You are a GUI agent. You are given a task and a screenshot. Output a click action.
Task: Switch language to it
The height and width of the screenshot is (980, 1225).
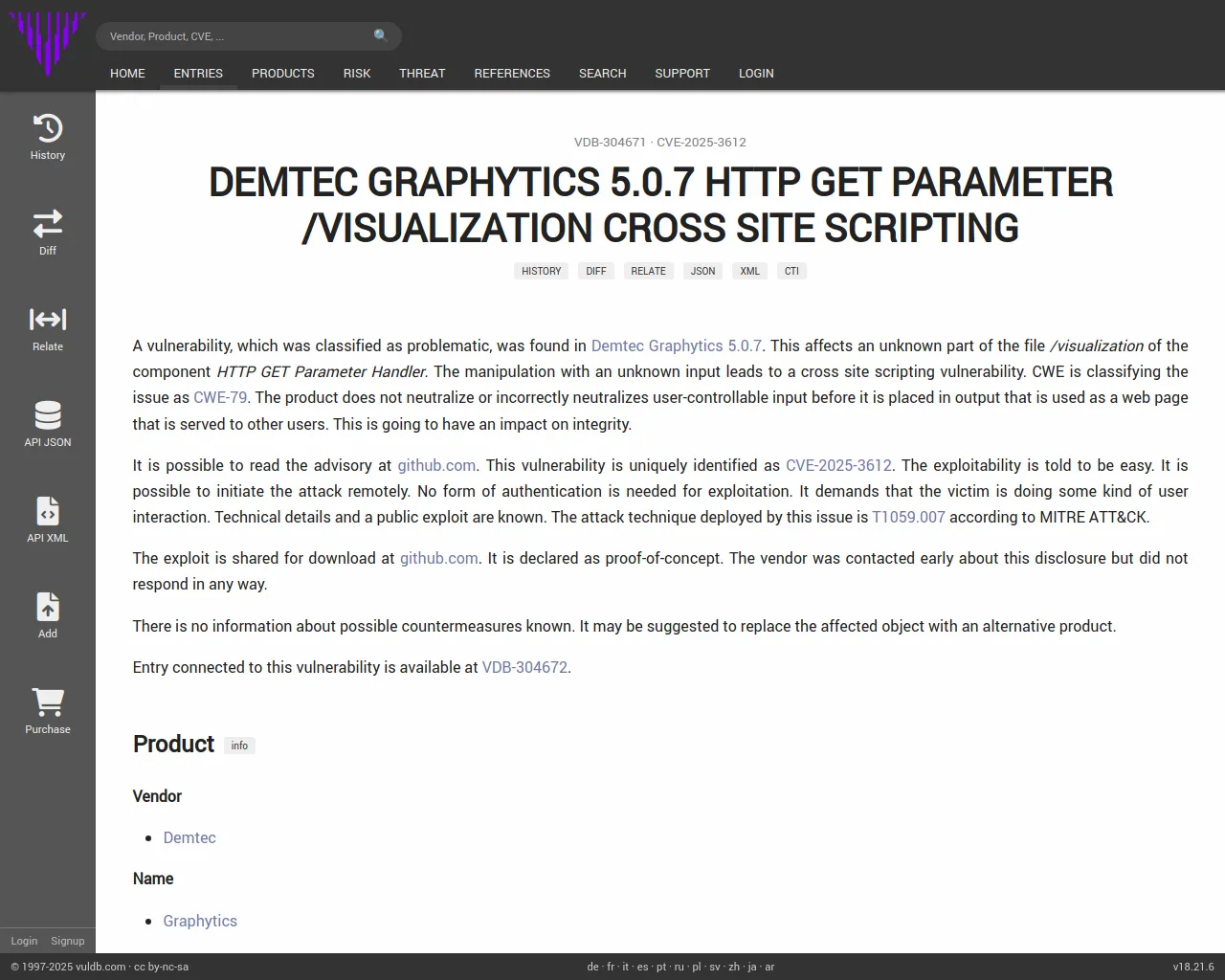[x=626, y=967]
